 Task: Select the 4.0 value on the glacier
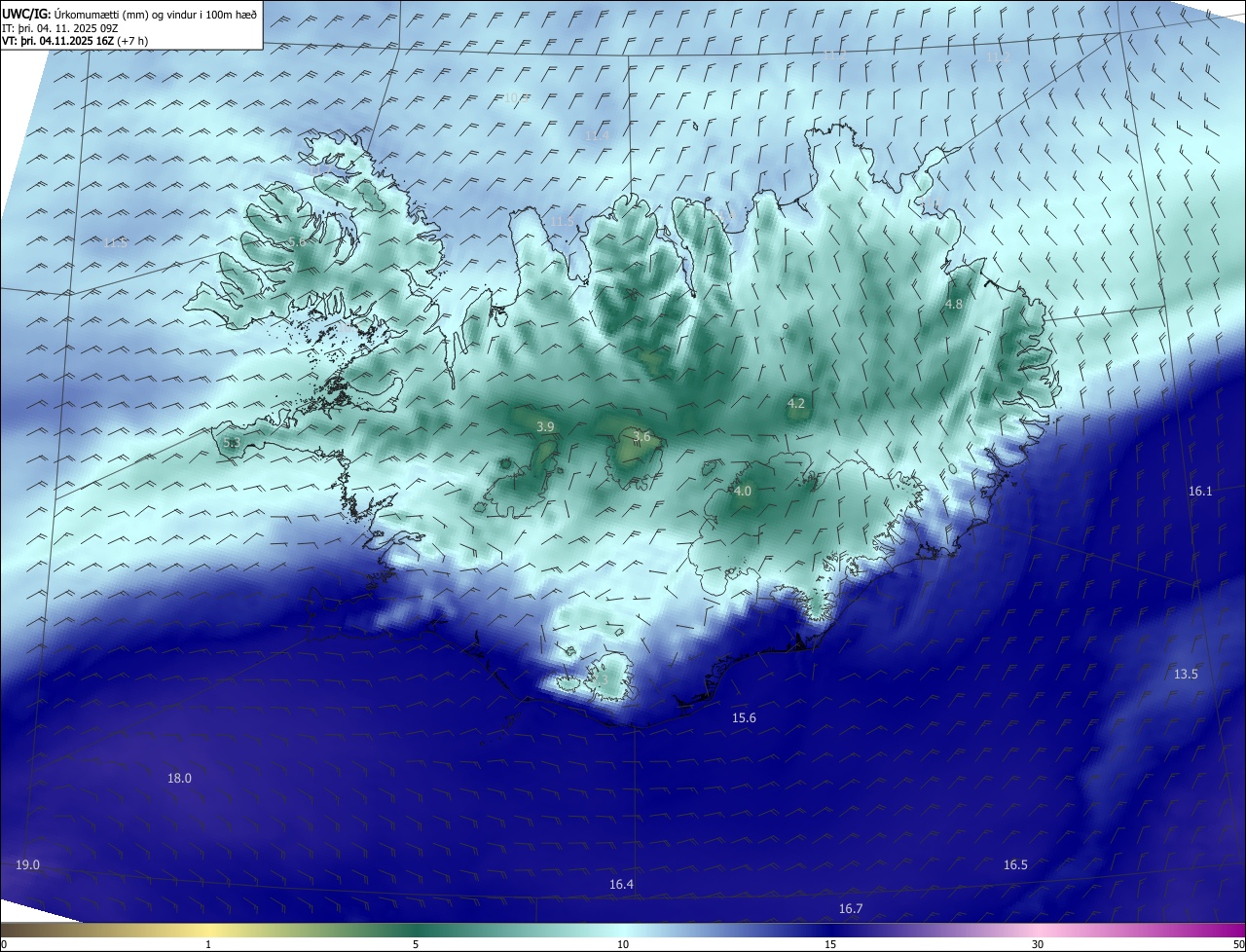pos(743,492)
